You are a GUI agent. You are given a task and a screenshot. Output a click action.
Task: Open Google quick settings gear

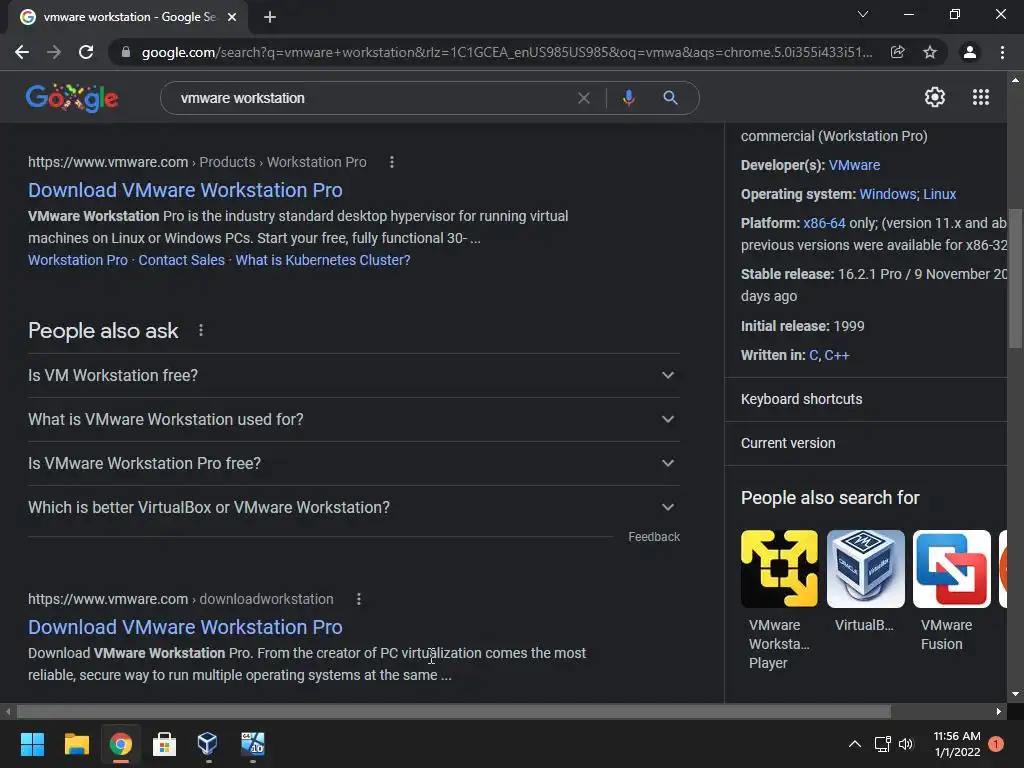pyautogui.click(x=935, y=97)
